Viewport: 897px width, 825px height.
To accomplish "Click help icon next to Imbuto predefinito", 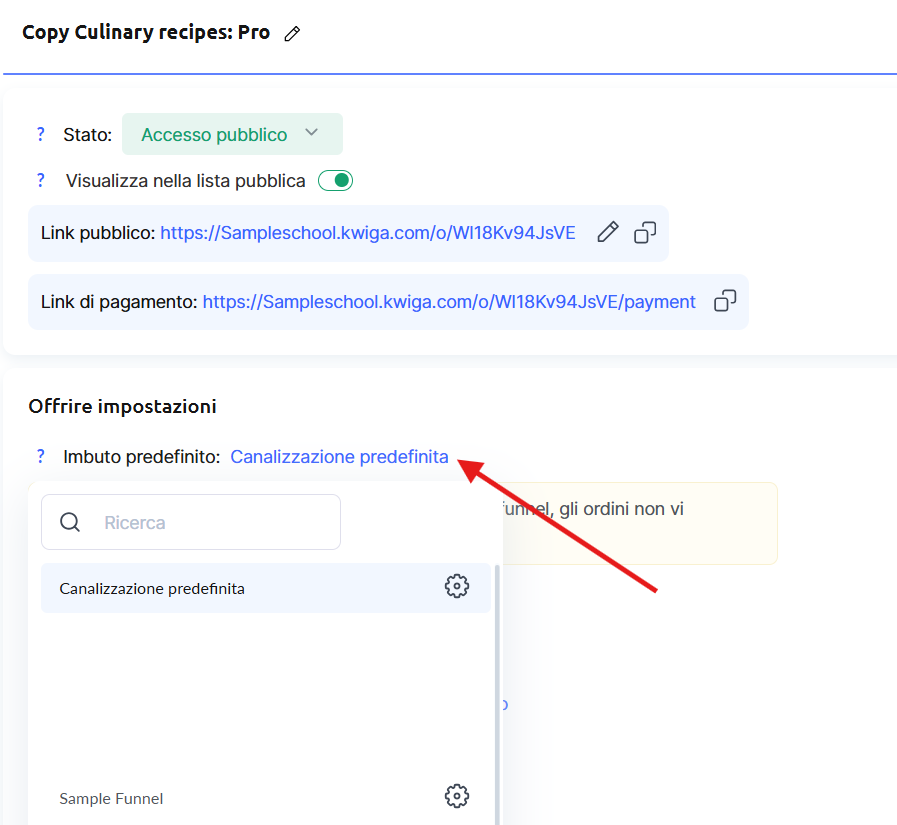I will [41, 457].
